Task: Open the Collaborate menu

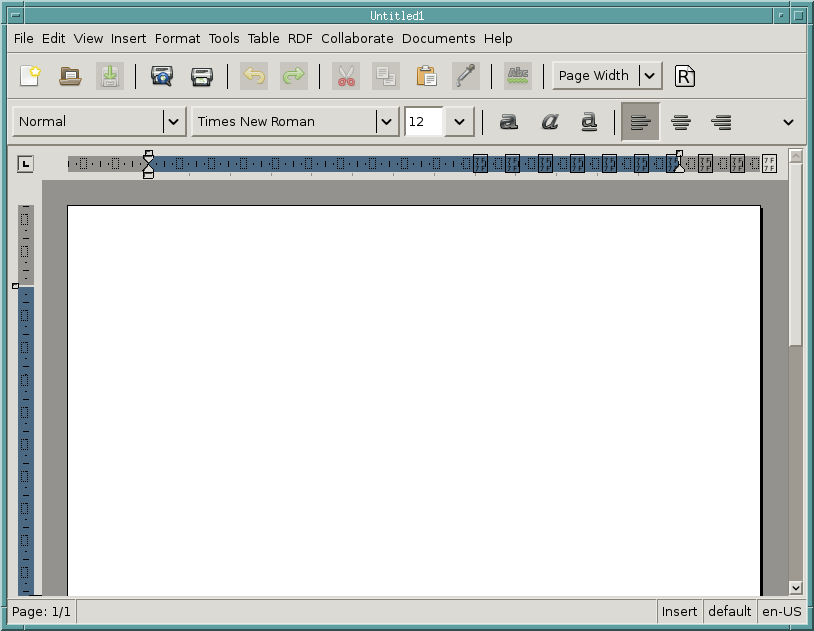Action: coord(357,39)
